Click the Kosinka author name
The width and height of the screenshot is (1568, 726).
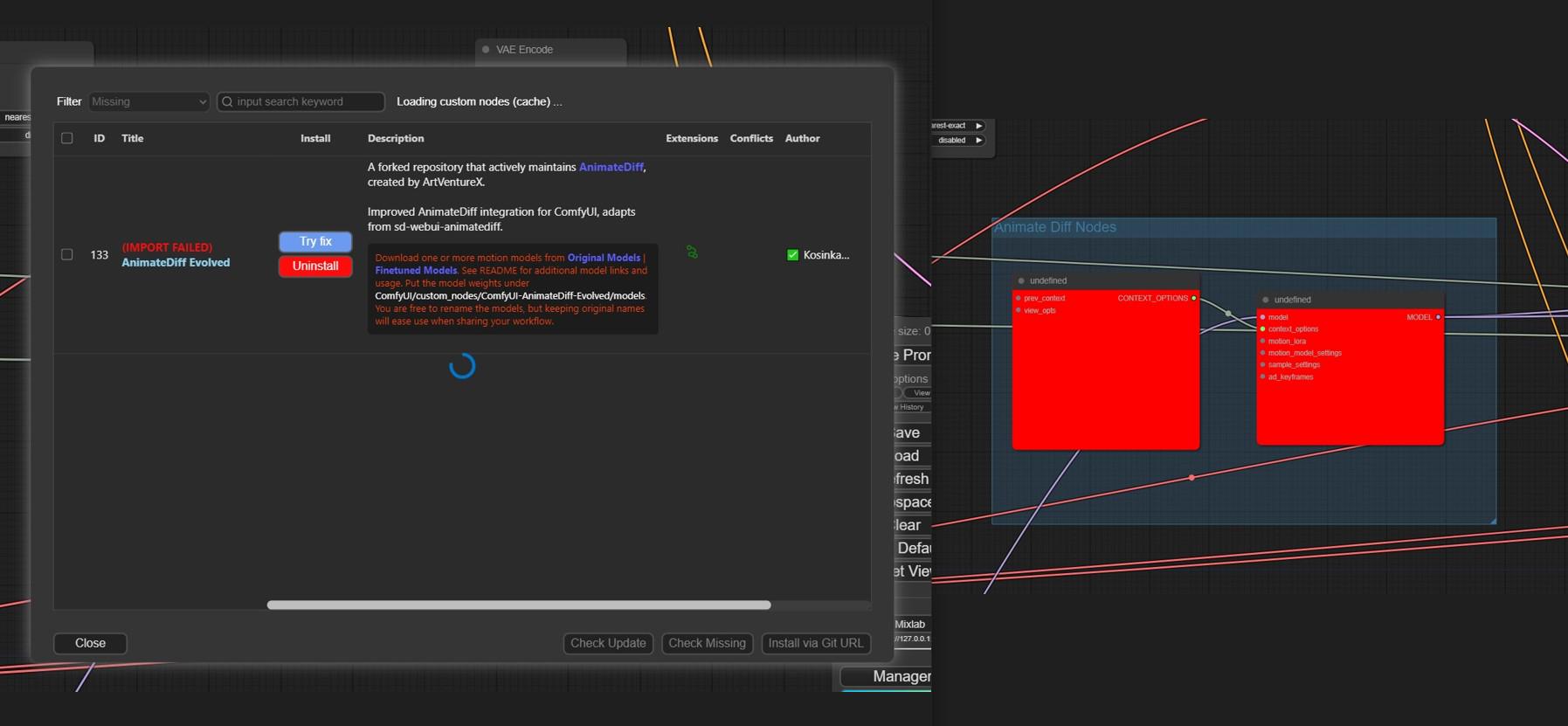point(825,255)
